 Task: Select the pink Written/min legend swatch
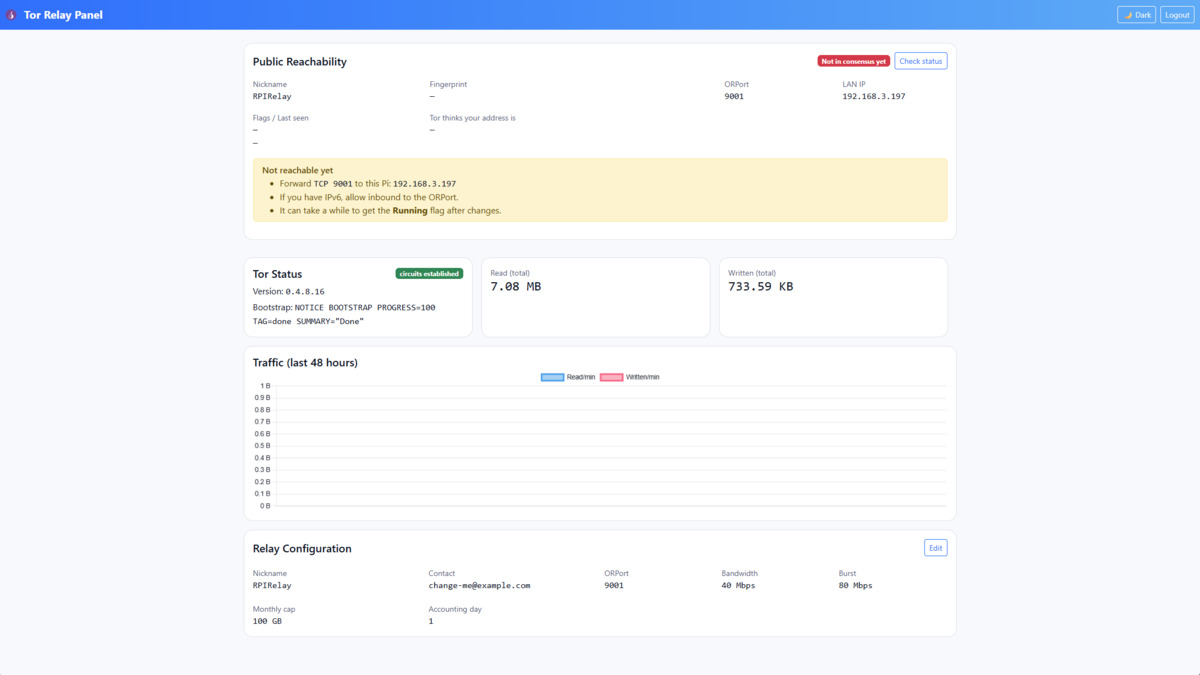pos(613,377)
